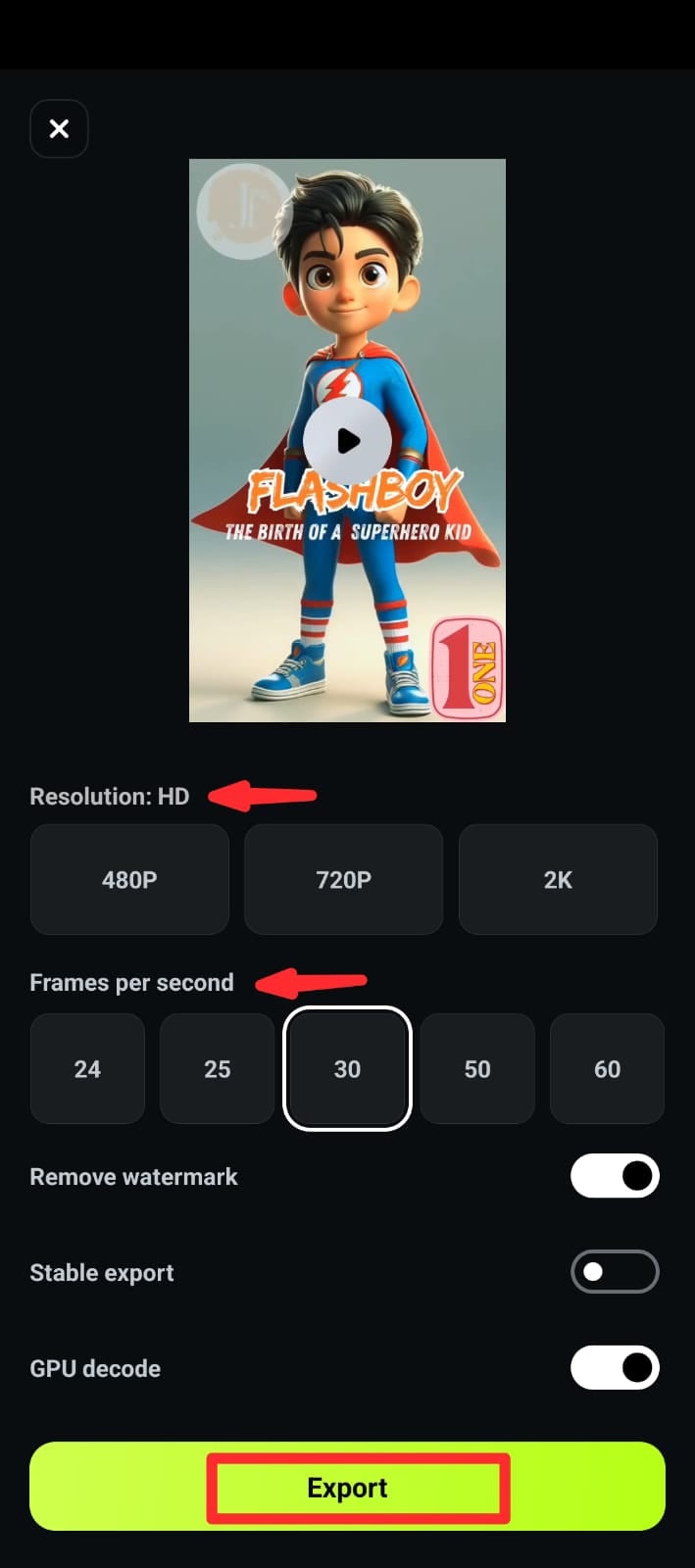Select 30 frames per second
The width and height of the screenshot is (695, 1568).
point(347,1068)
